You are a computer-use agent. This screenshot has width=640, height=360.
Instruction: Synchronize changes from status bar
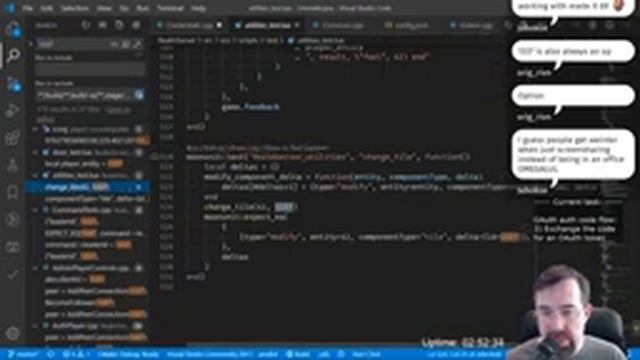tap(51, 354)
